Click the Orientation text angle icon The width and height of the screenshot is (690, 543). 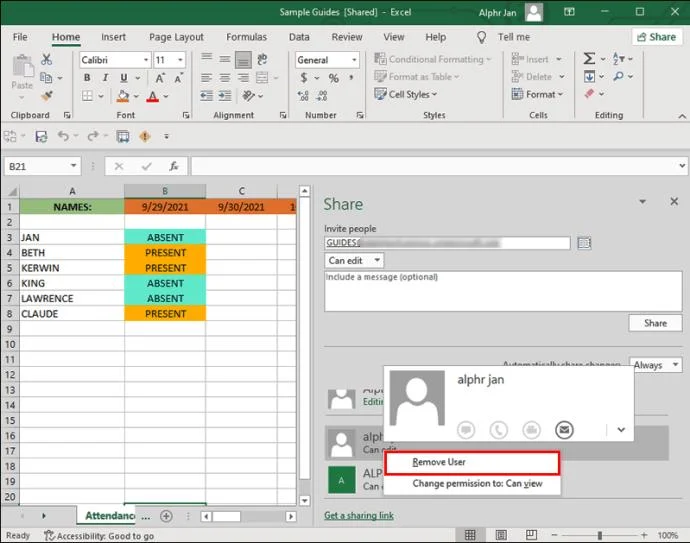coord(249,95)
